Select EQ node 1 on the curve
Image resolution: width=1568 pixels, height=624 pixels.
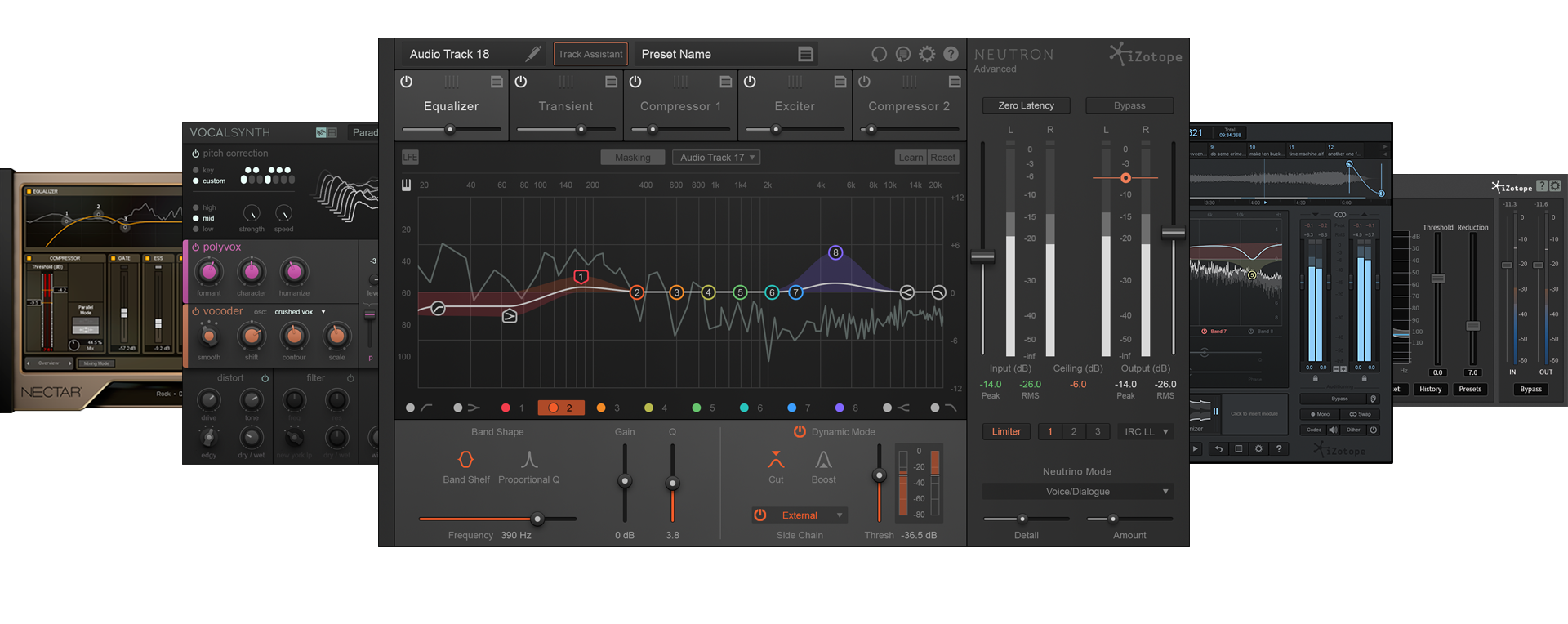pos(581,277)
